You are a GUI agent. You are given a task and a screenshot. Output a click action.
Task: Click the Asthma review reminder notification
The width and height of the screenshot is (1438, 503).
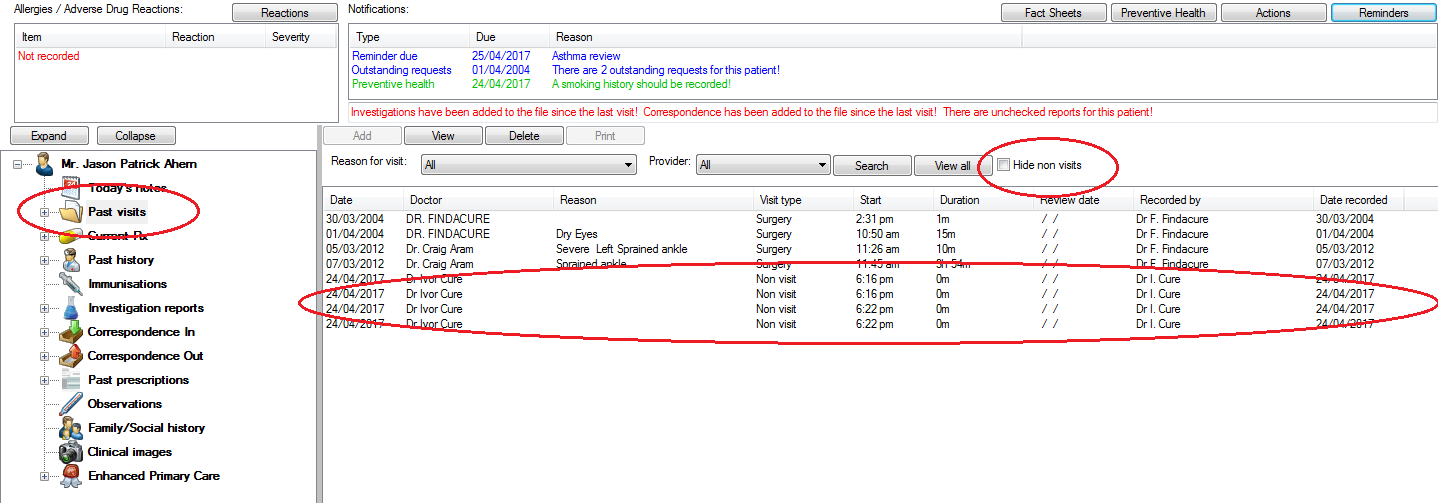coord(586,56)
